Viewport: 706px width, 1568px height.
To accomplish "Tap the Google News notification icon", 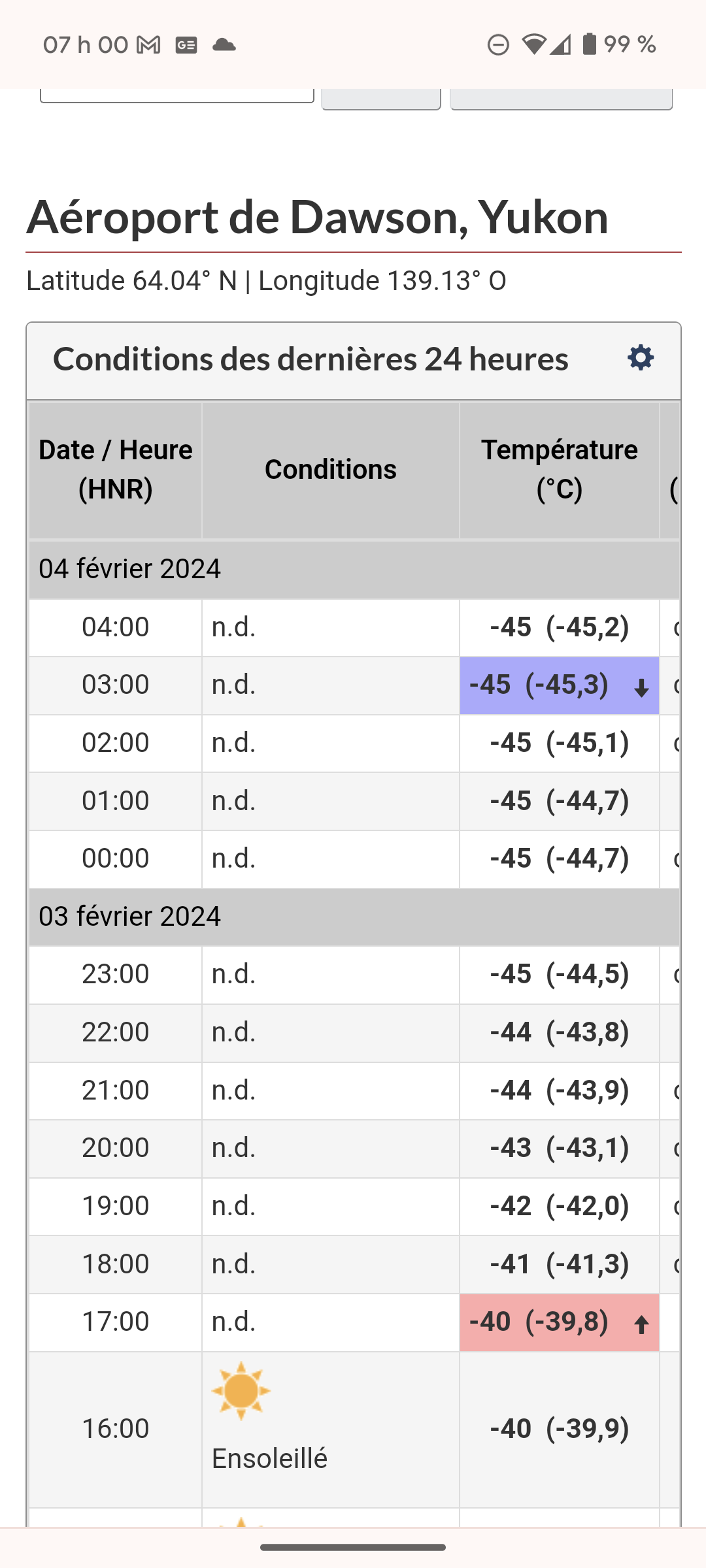I will point(186,45).
